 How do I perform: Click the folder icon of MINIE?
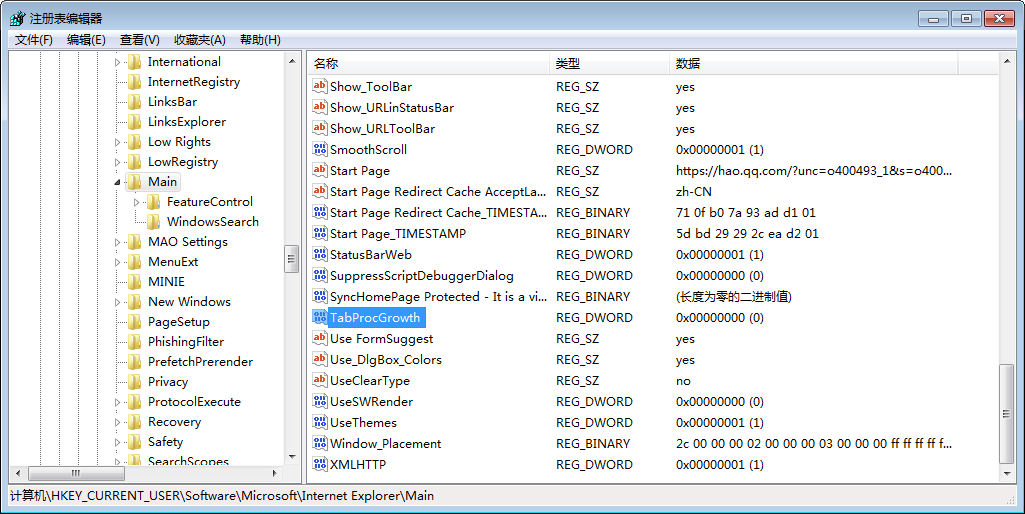(135, 282)
